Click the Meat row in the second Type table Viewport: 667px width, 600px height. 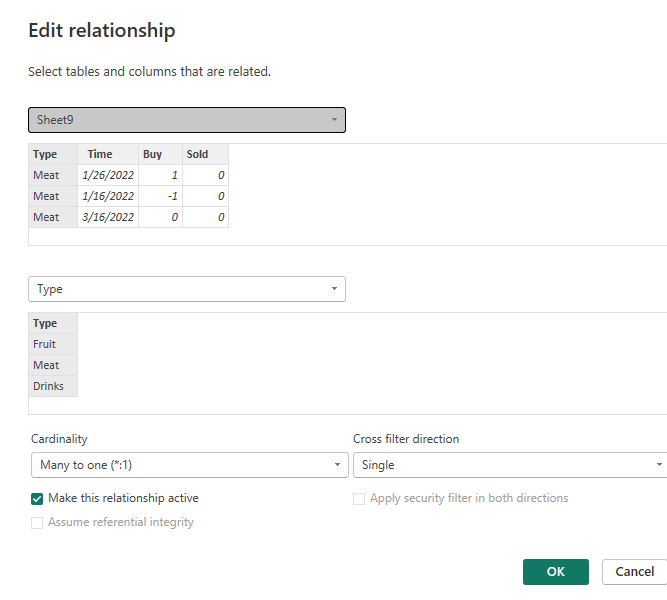(53, 365)
